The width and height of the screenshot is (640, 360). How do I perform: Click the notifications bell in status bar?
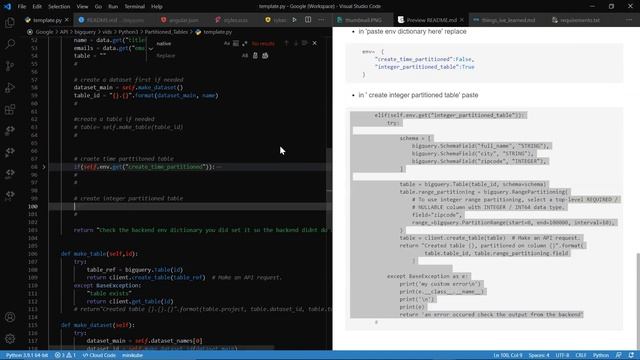(x=631, y=355)
